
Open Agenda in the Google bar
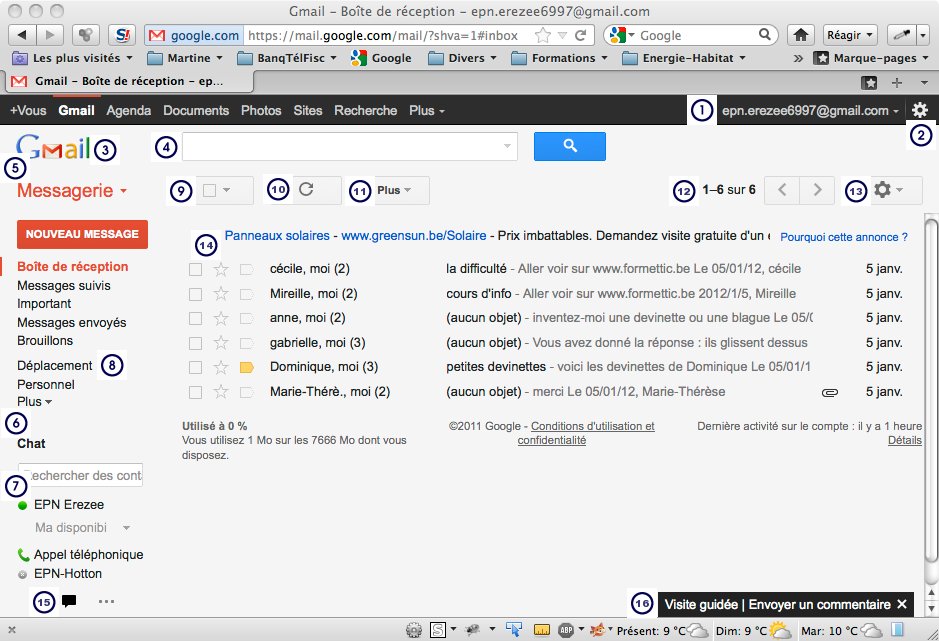[129, 110]
